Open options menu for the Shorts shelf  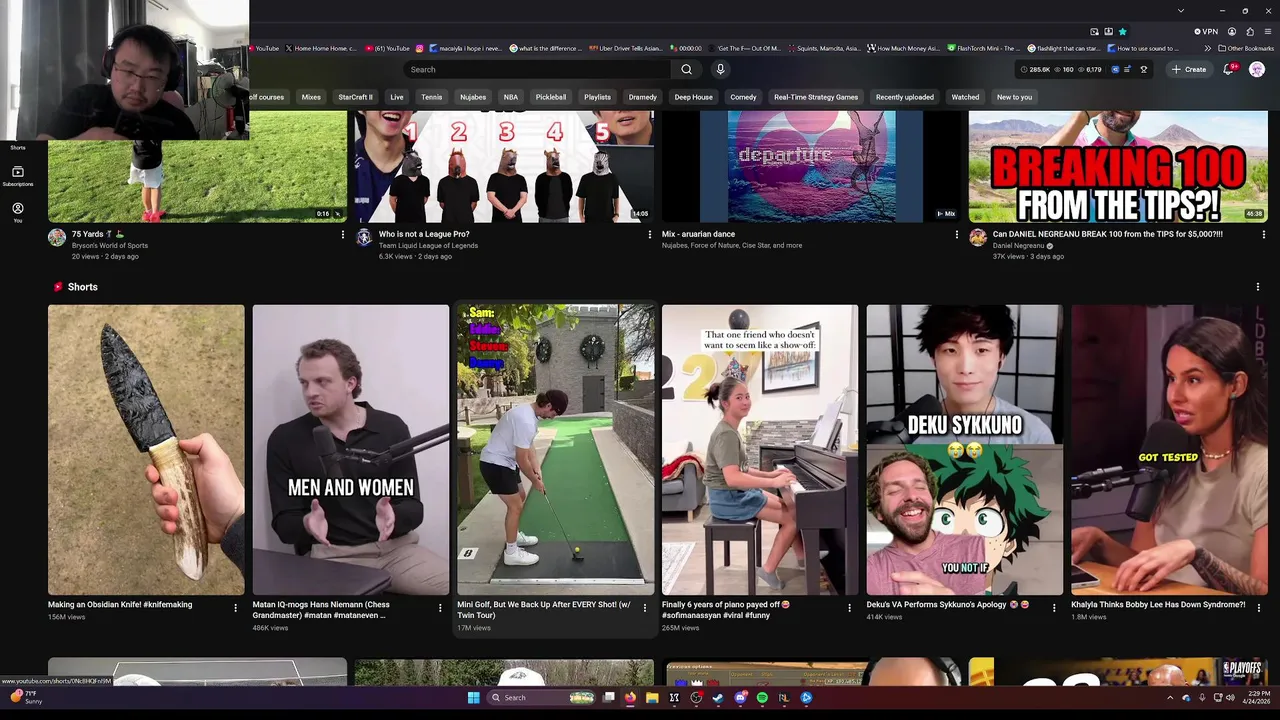pos(1257,287)
